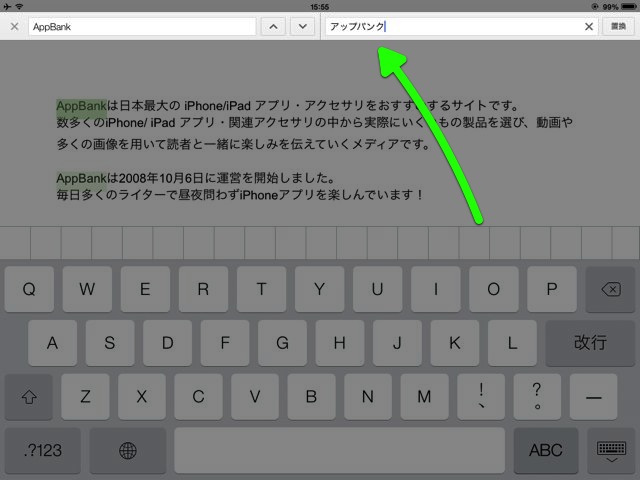Tap the V key
Image resolution: width=640 pixels, height=480 pixels.
click(255, 397)
